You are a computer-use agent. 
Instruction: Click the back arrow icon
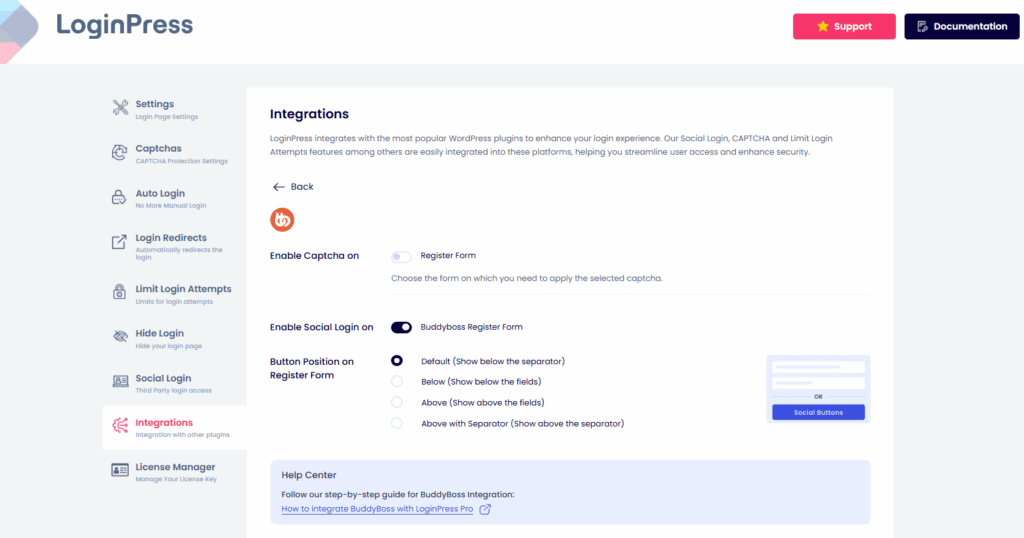click(x=279, y=187)
